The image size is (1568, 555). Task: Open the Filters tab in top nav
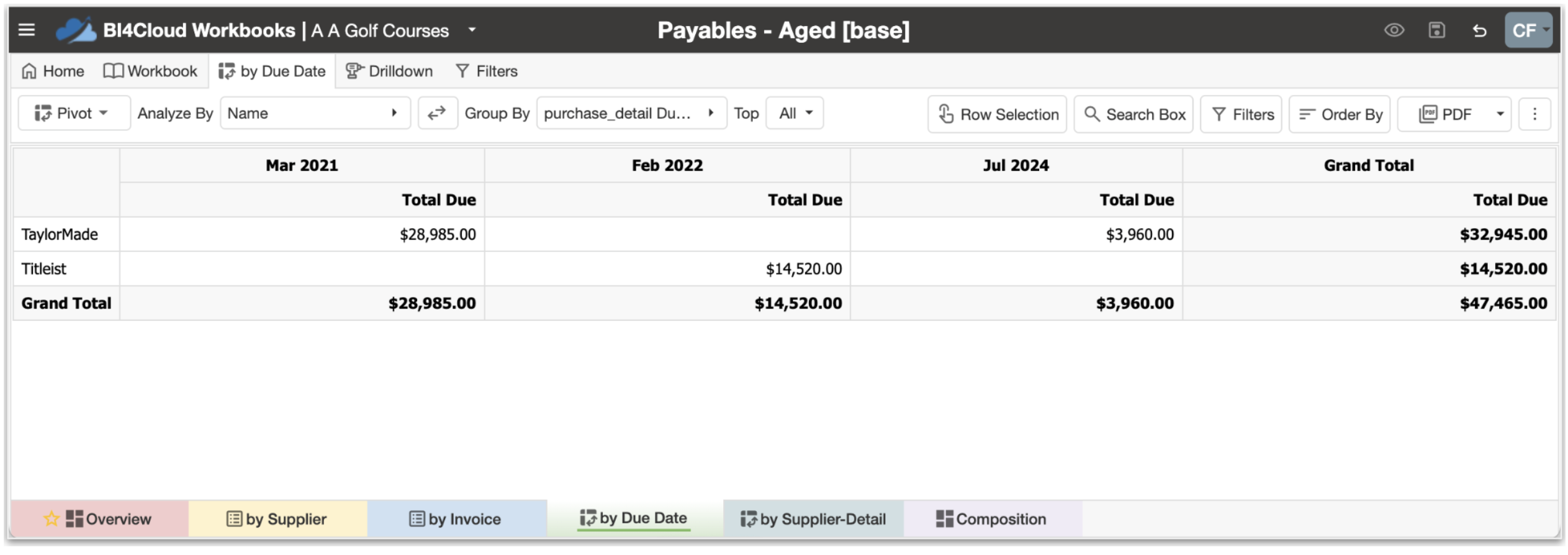487,71
